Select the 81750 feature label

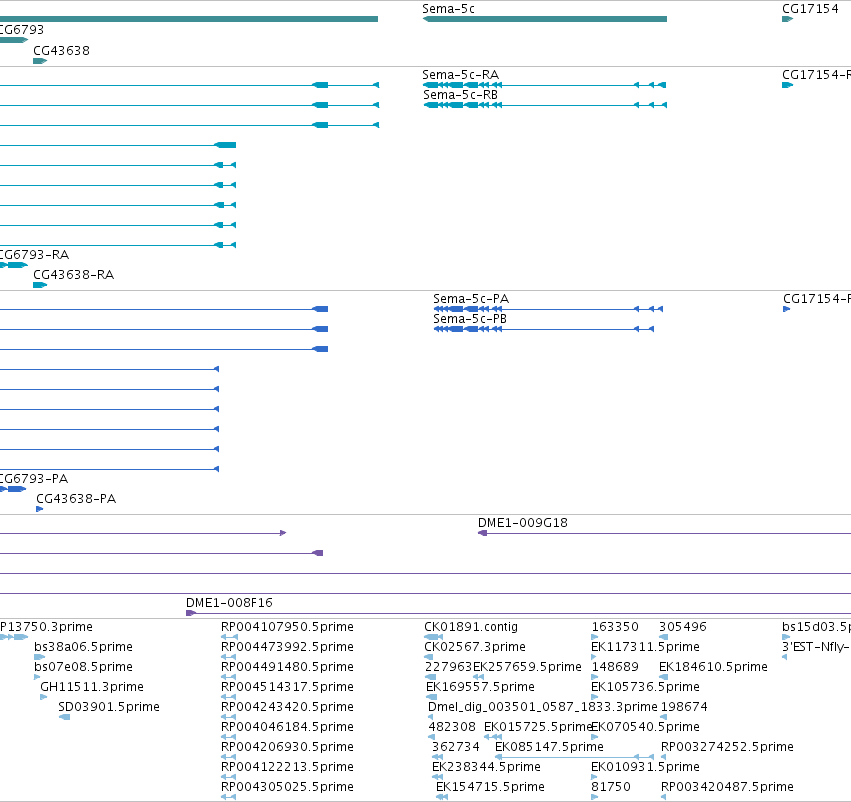(611, 787)
